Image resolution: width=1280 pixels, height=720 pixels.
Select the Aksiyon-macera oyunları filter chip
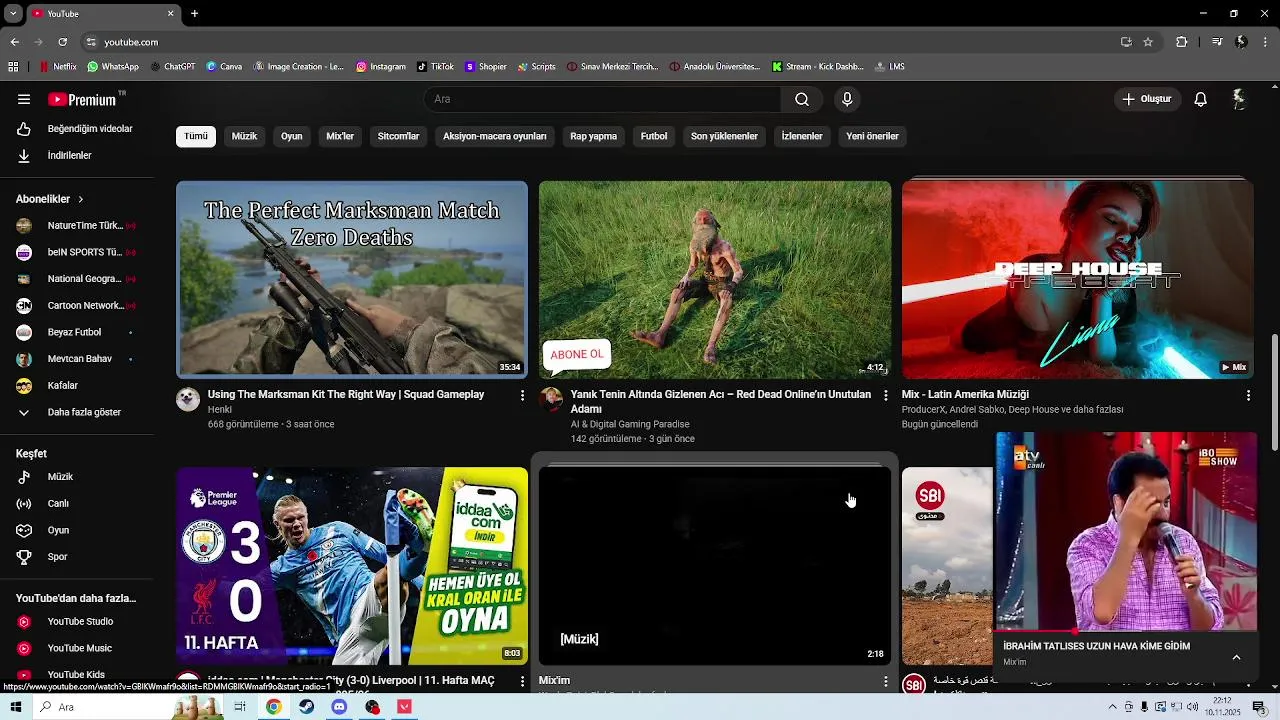[495, 136]
